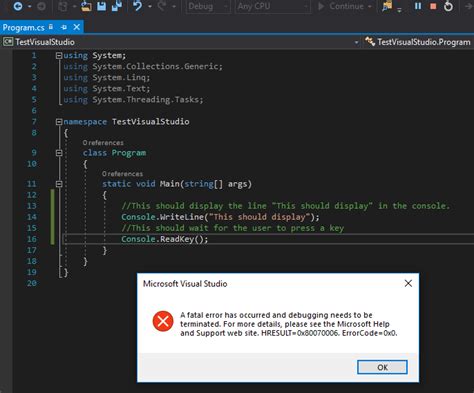Click the Open File folder icon
This screenshot has height=393, width=474.
86,6
